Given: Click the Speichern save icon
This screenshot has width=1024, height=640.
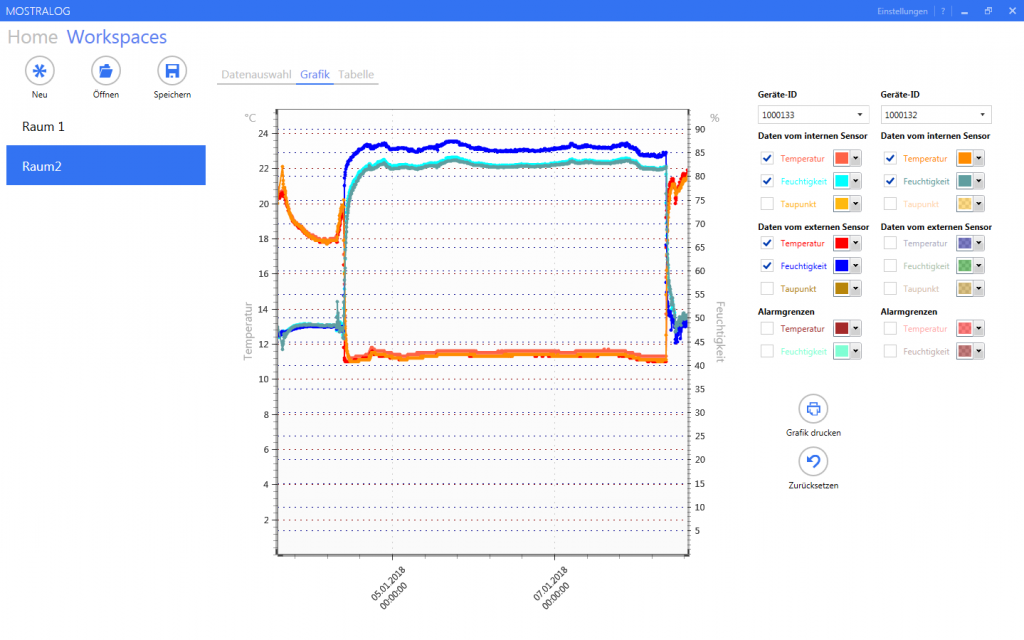Looking at the screenshot, I should (172, 71).
